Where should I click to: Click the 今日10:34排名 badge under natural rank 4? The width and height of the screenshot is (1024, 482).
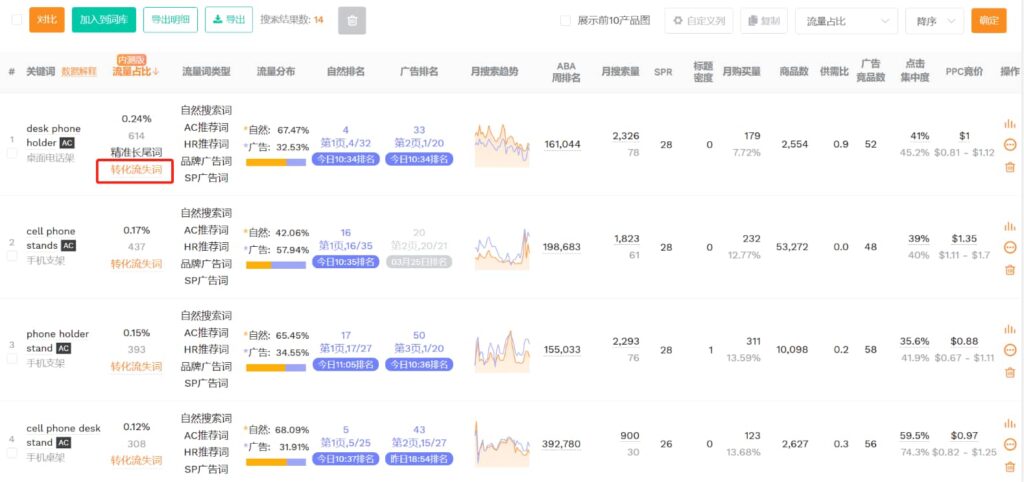[345, 159]
